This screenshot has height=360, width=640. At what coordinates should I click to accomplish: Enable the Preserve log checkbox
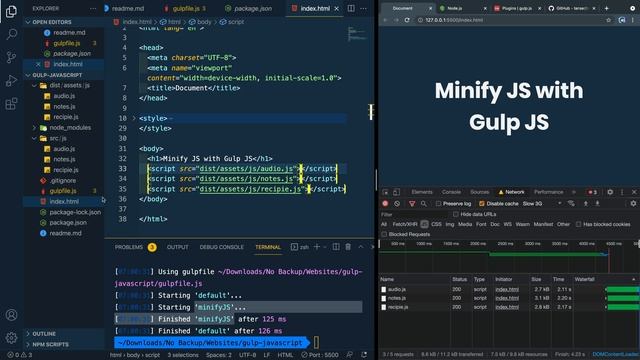438,203
